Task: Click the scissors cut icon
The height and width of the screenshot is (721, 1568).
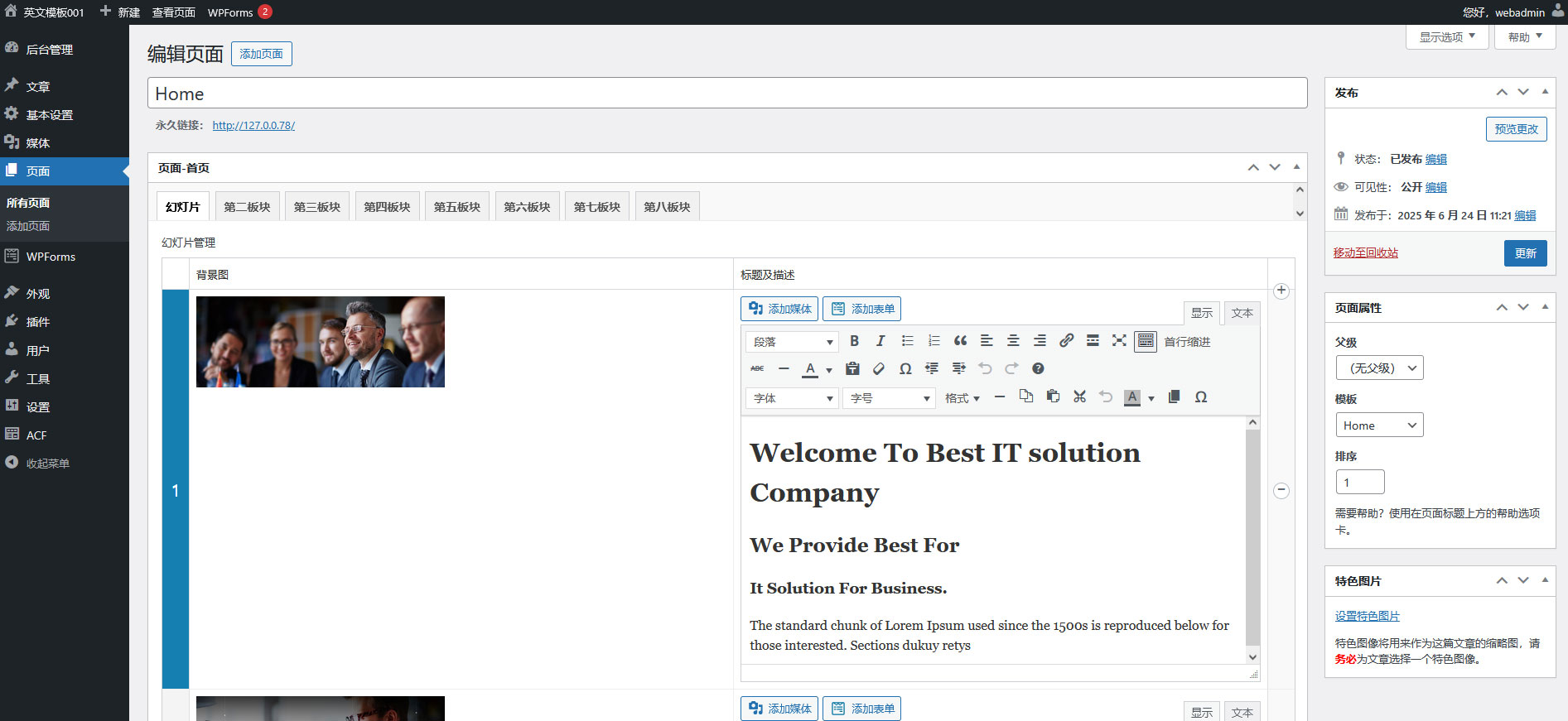Action: [x=1079, y=397]
